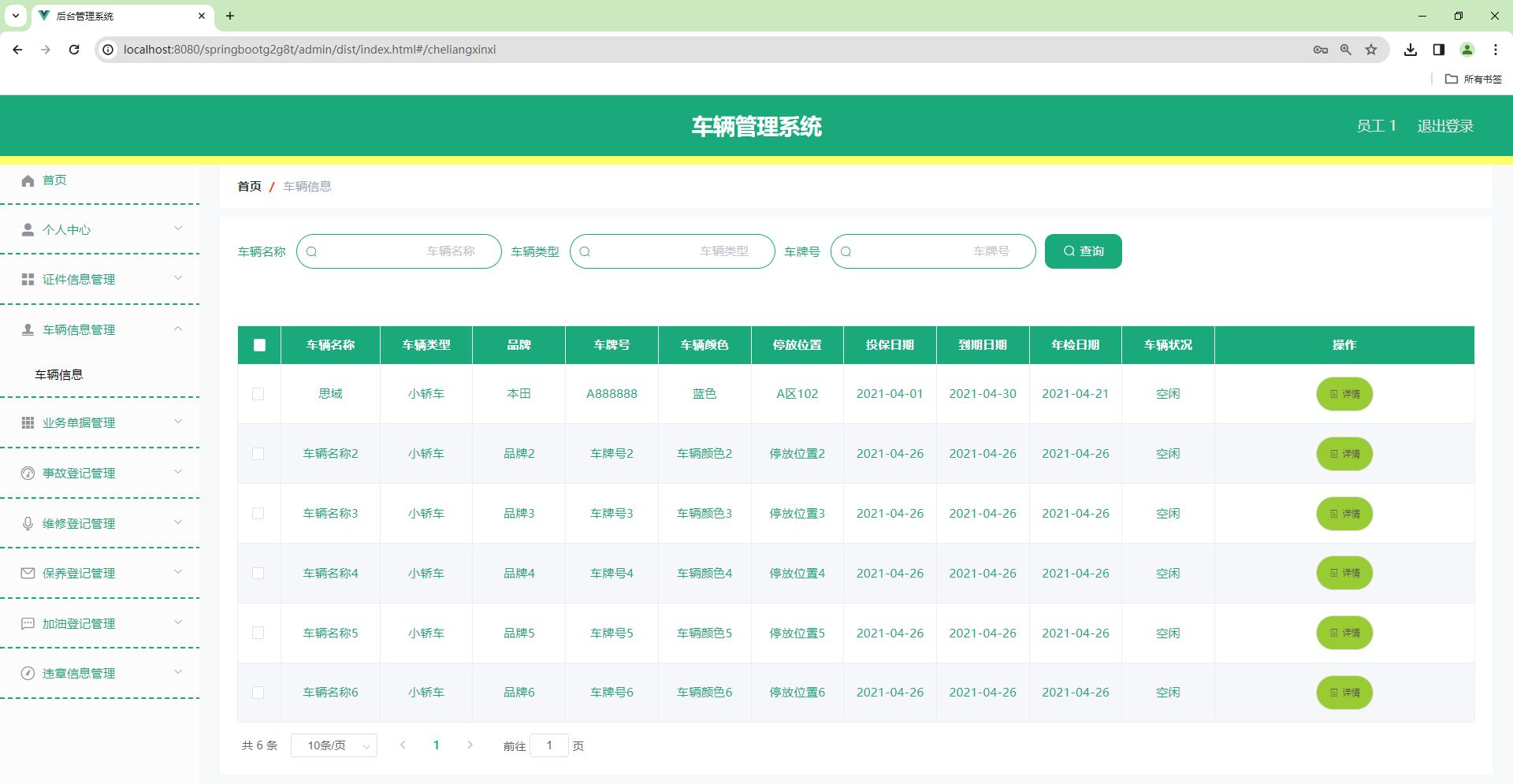
Task: Expand the 业务单据管理 chevron
Action: click(178, 422)
